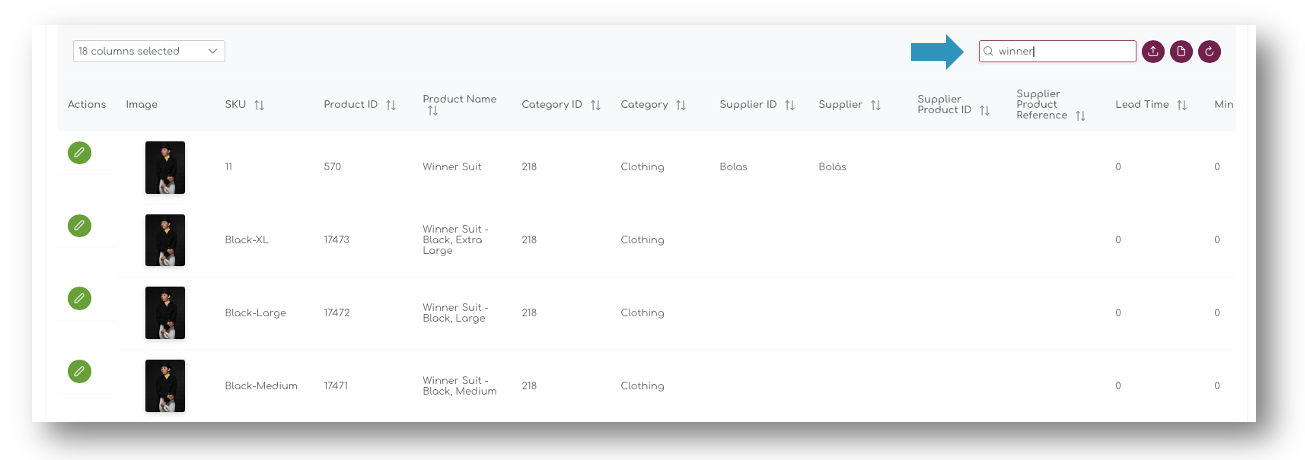Click the Black-XL product image

click(x=165, y=240)
